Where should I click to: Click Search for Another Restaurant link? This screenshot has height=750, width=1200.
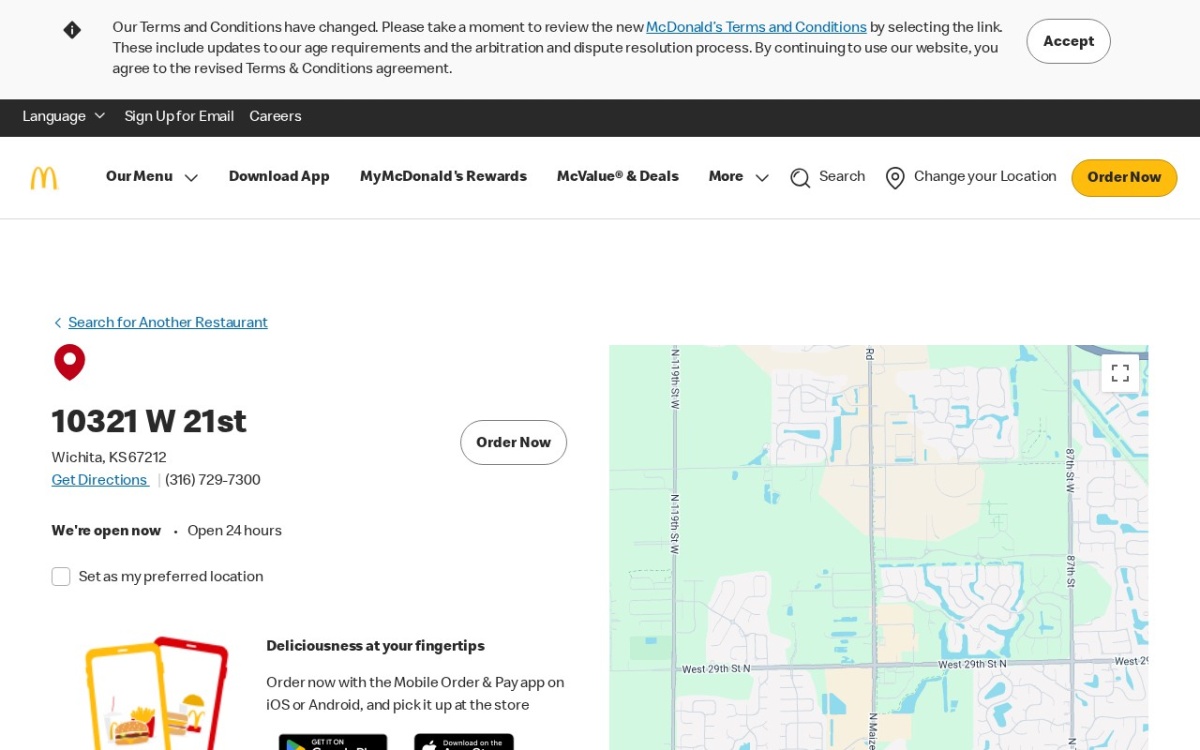click(168, 323)
